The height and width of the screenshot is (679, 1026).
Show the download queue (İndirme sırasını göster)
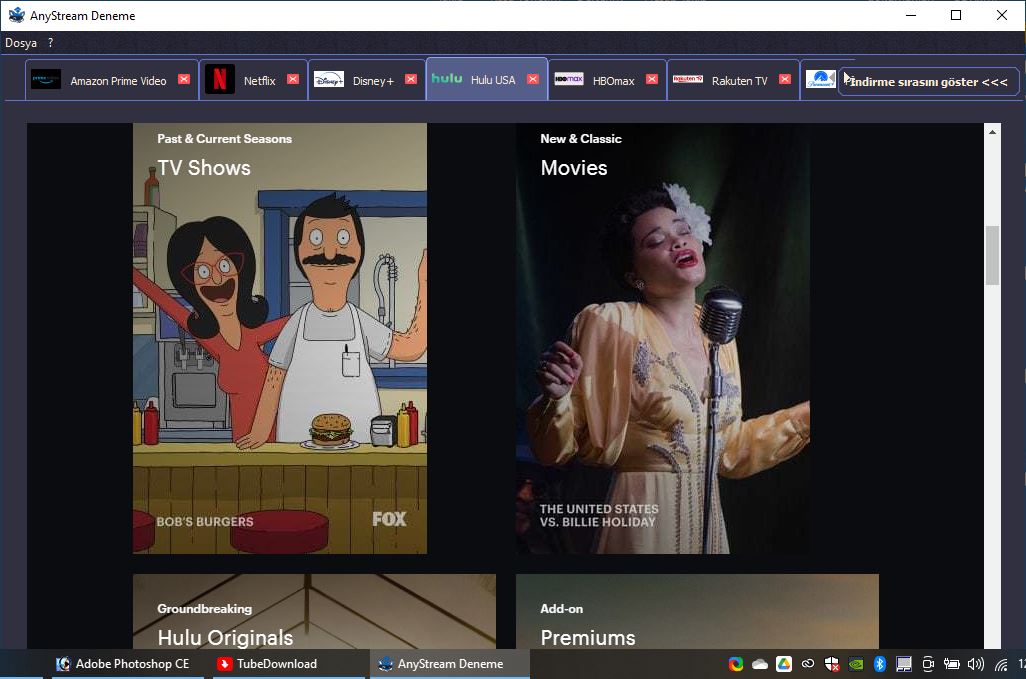coord(929,82)
